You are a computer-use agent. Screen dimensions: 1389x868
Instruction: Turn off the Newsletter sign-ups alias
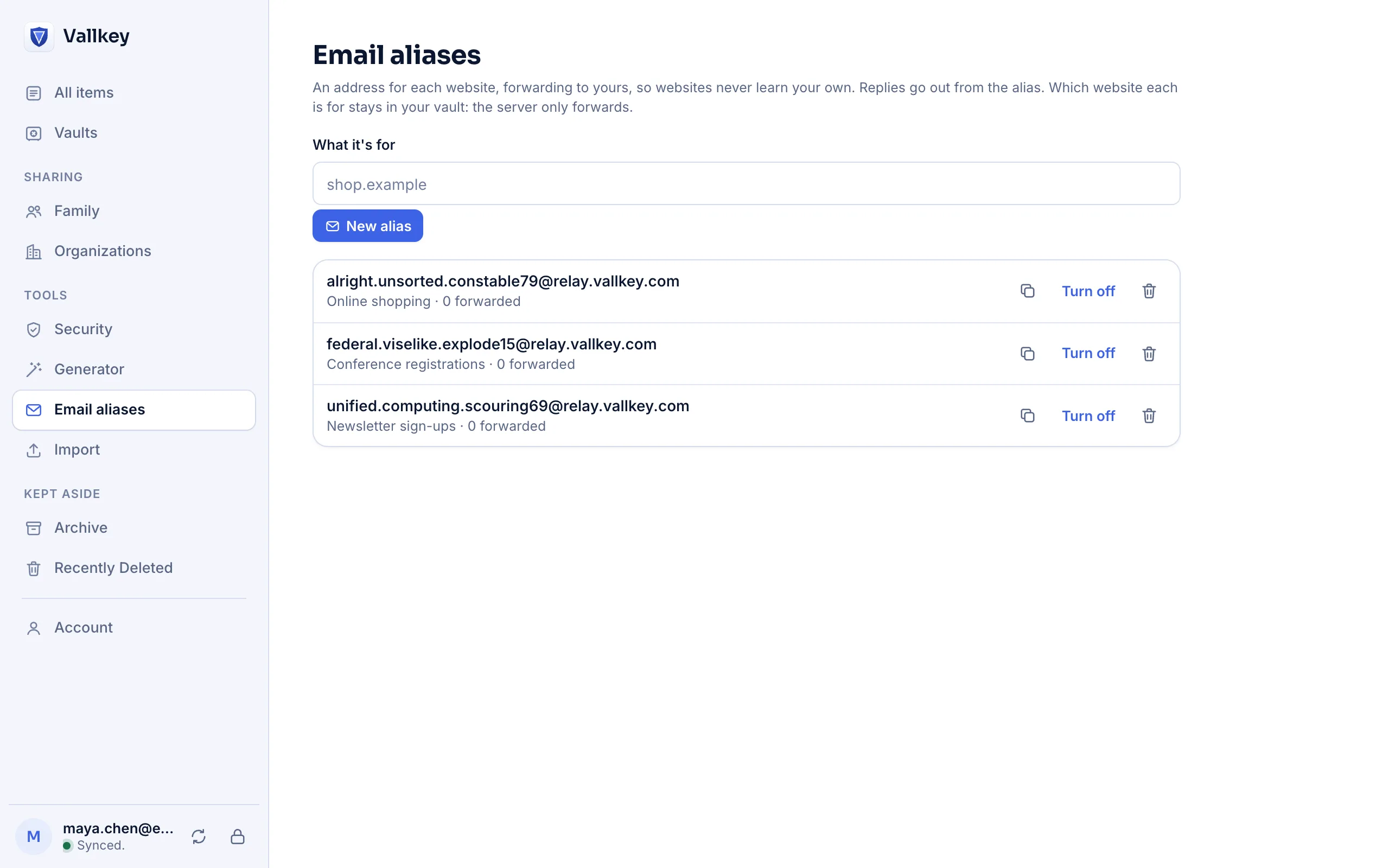[1088, 416]
